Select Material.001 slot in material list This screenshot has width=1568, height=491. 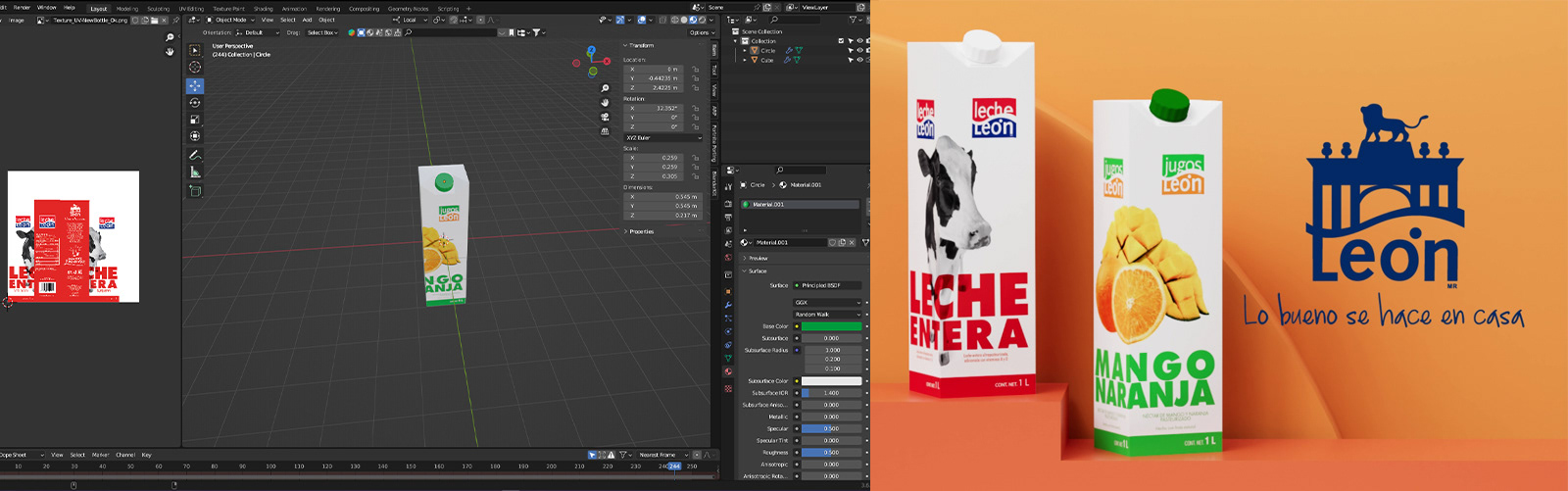point(801,205)
